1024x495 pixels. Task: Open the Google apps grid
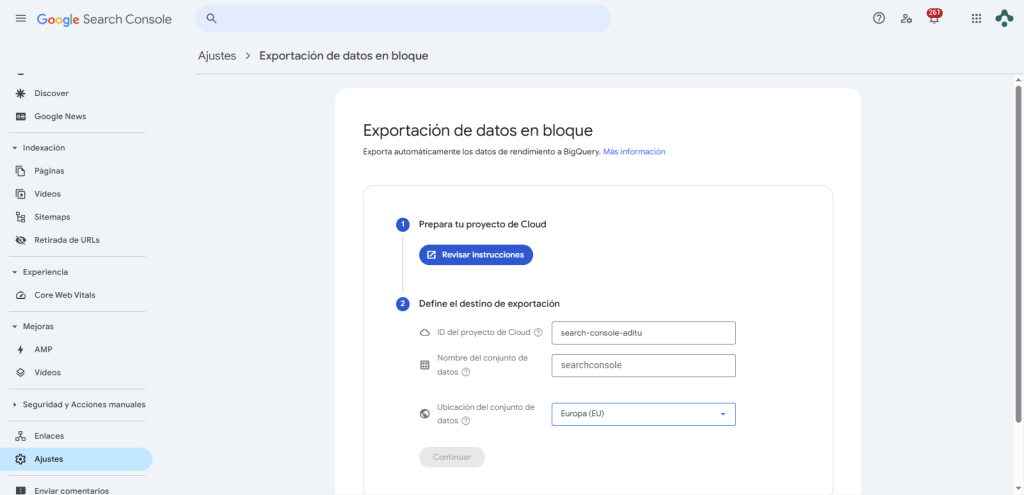tap(976, 18)
